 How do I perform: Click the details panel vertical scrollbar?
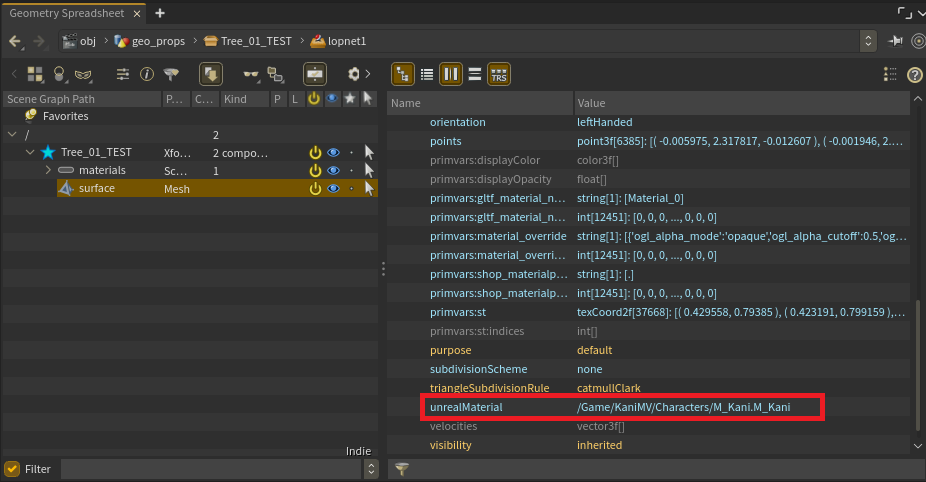point(918,365)
